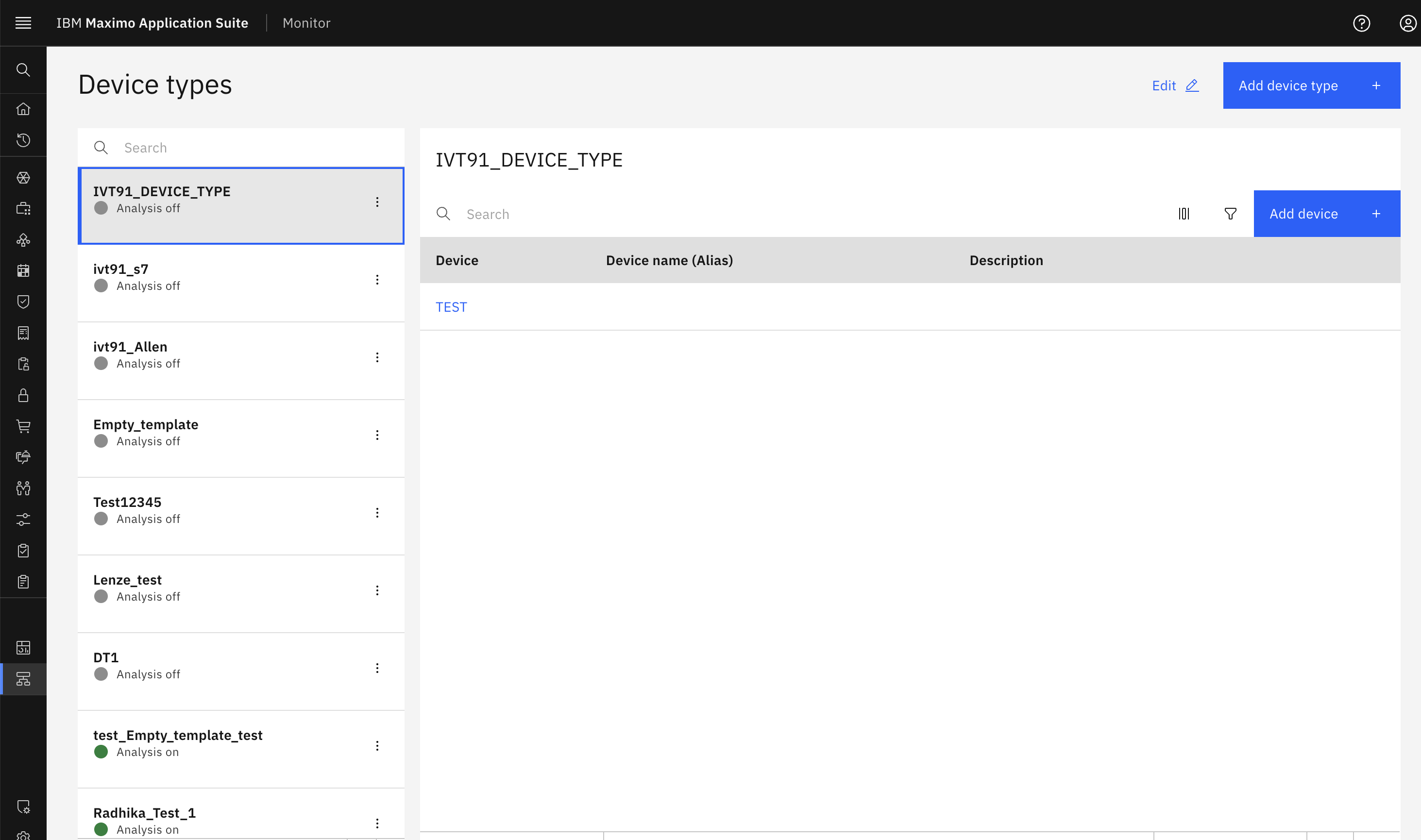Click the column settings icon in device table
Viewport: 1421px width, 840px height.
tap(1184, 213)
